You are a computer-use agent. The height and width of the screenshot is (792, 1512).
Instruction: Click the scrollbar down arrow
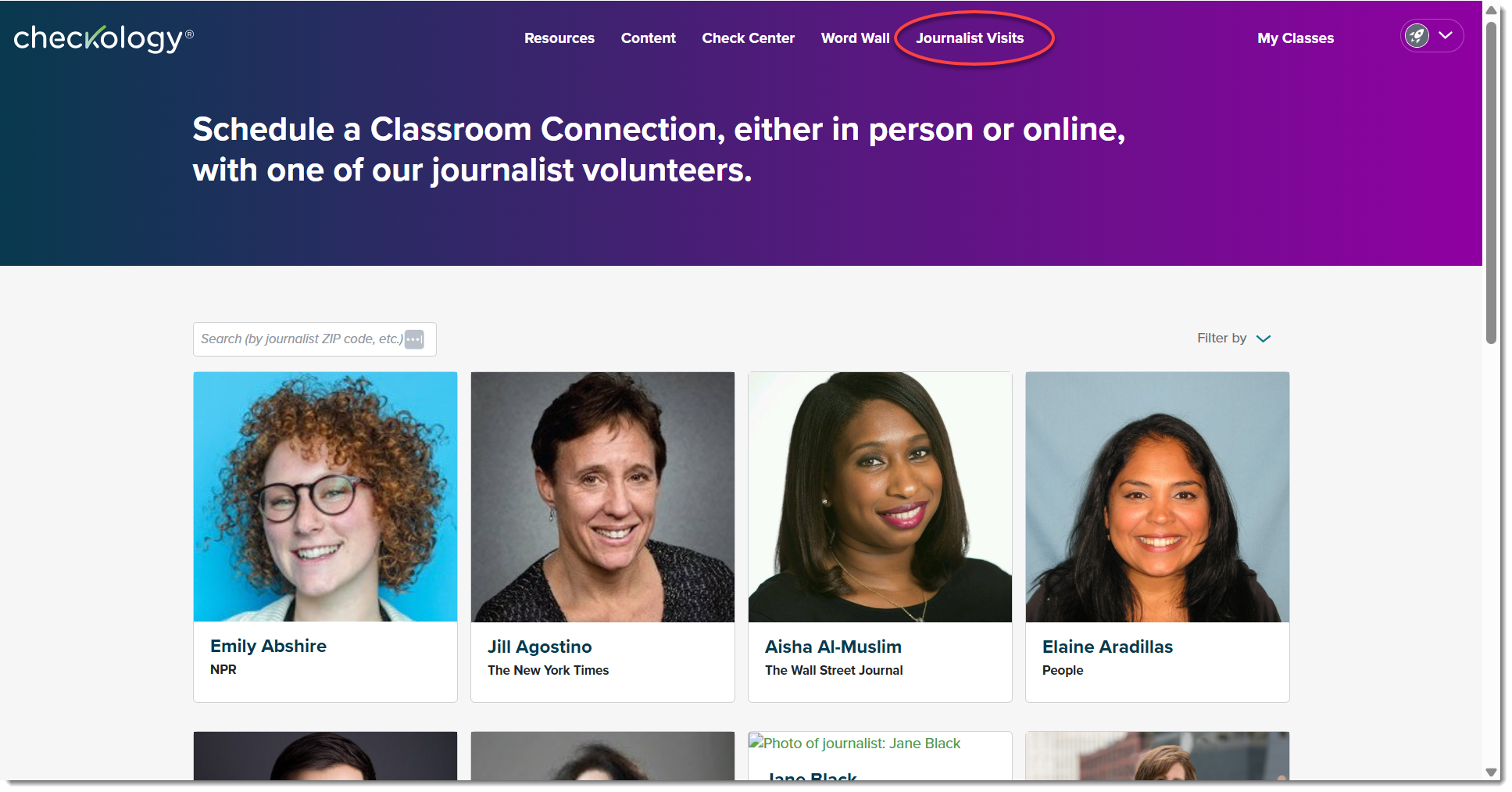click(x=1491, y=772)
